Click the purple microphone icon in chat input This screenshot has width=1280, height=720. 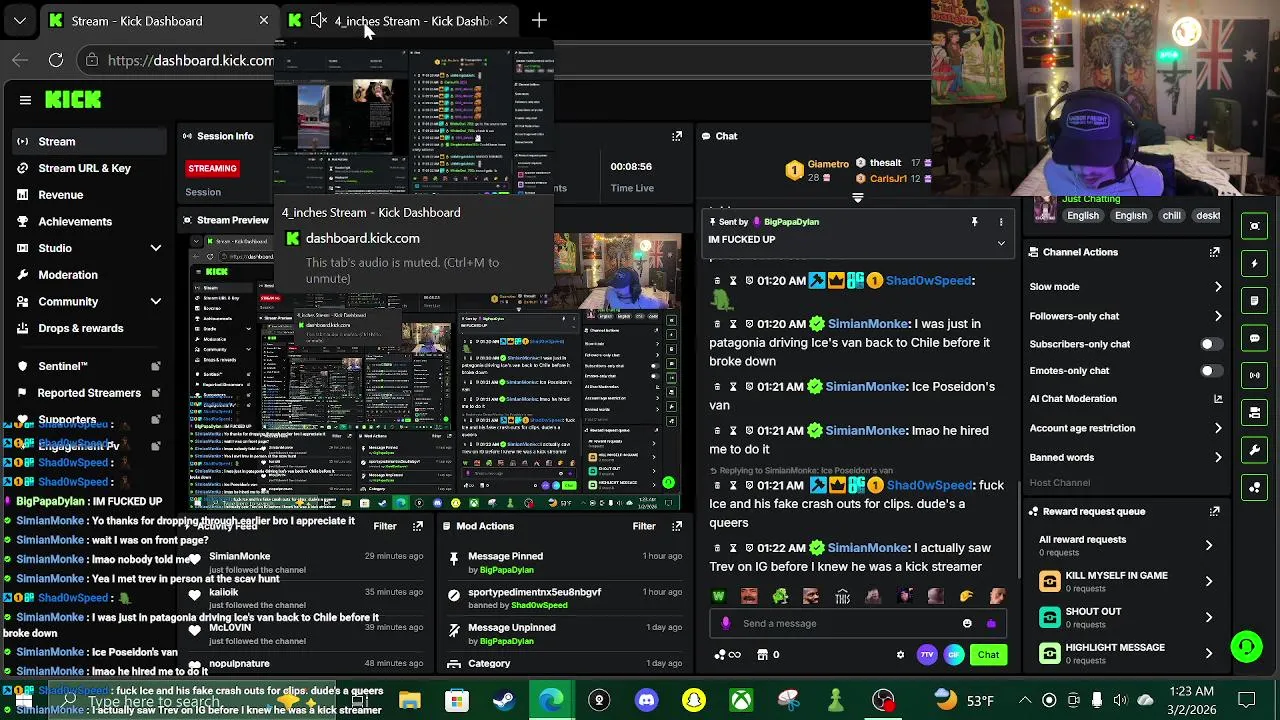726,624
